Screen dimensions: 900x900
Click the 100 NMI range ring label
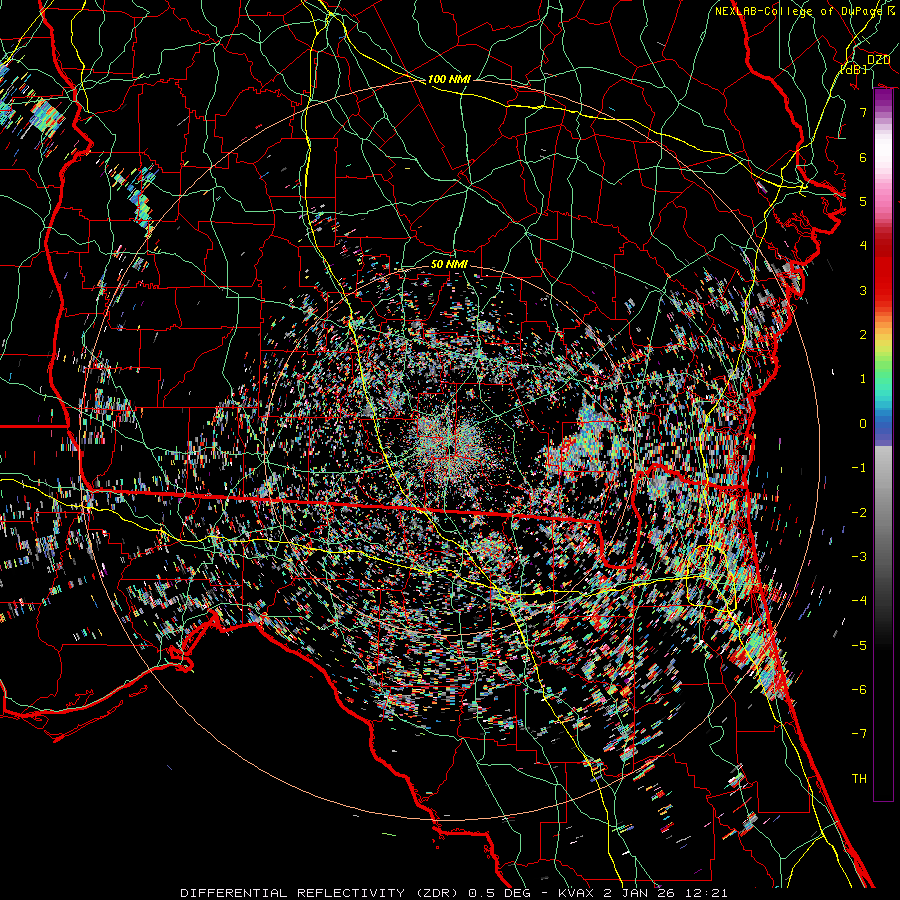point(449,79)
